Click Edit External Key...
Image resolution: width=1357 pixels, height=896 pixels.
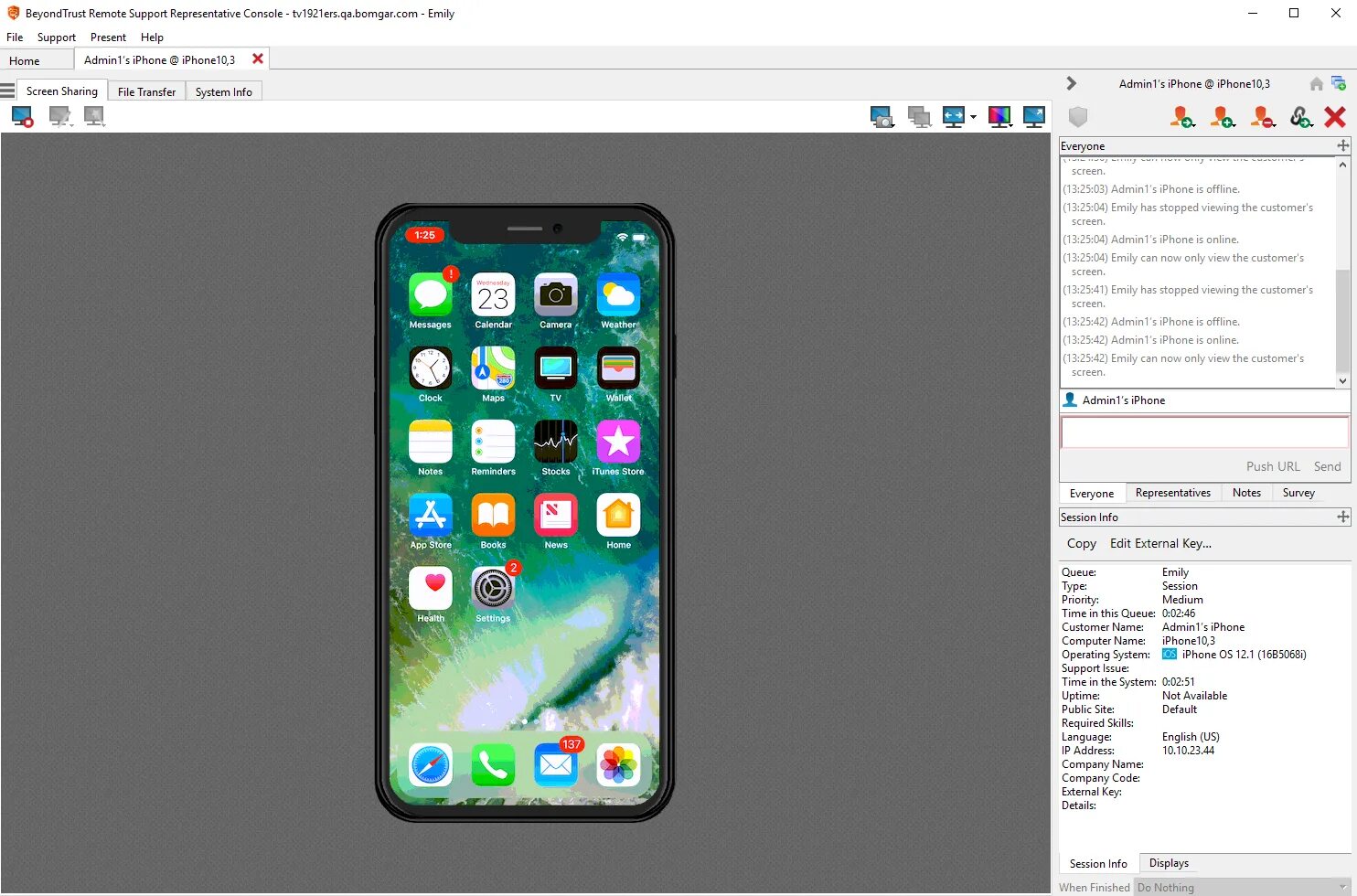pos(1160,543)
